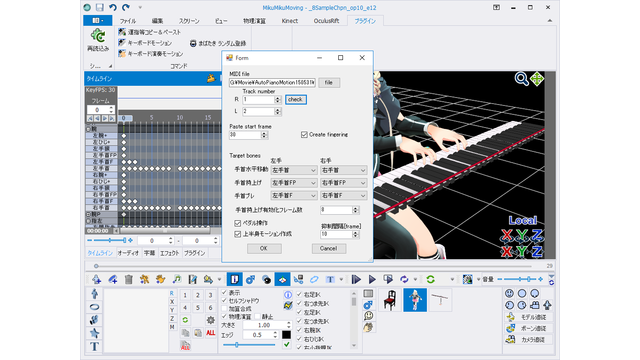Click the black edge color swatch

287,335
